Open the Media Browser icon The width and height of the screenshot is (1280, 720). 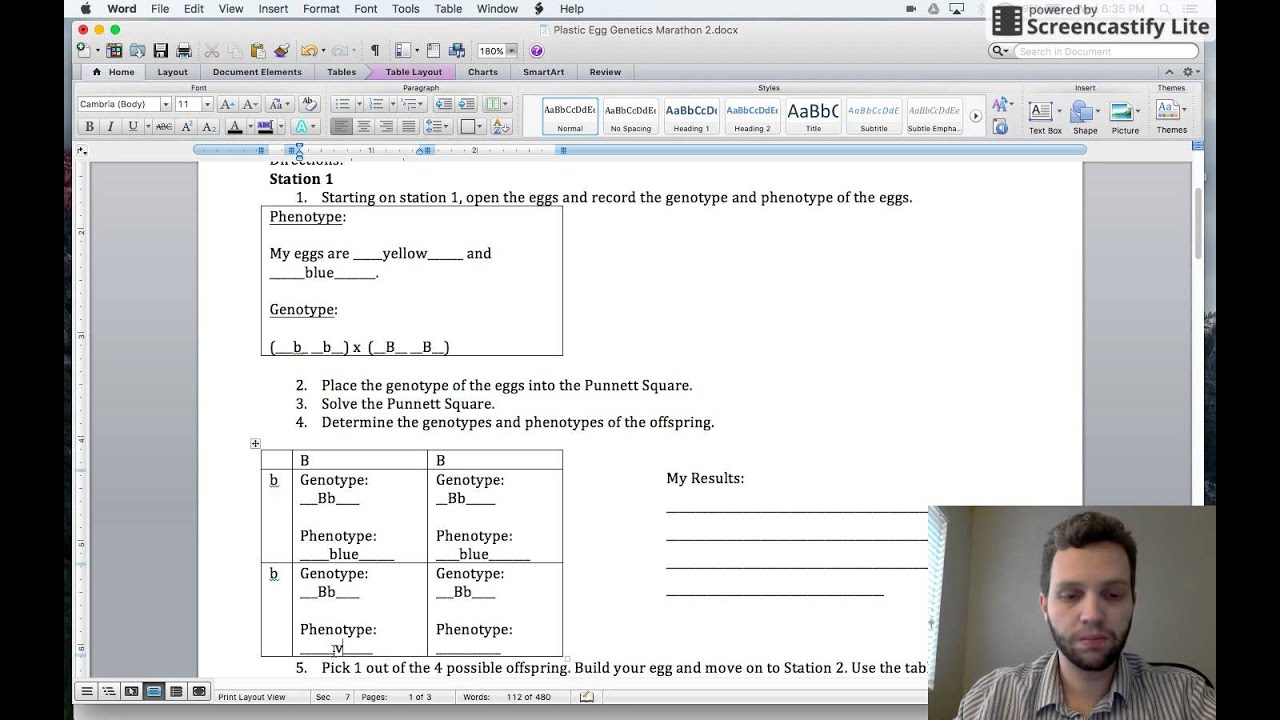coord(457,50)
